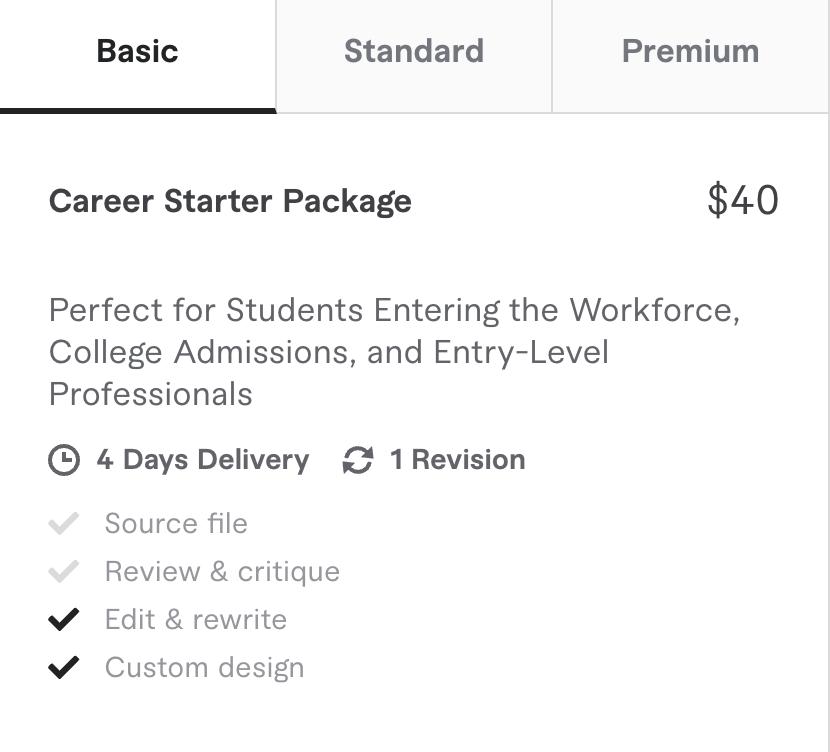Click the black checkmark beside Edit & rewrite
The width and height of the screenshot is (830, 752).
coord(63,619)
